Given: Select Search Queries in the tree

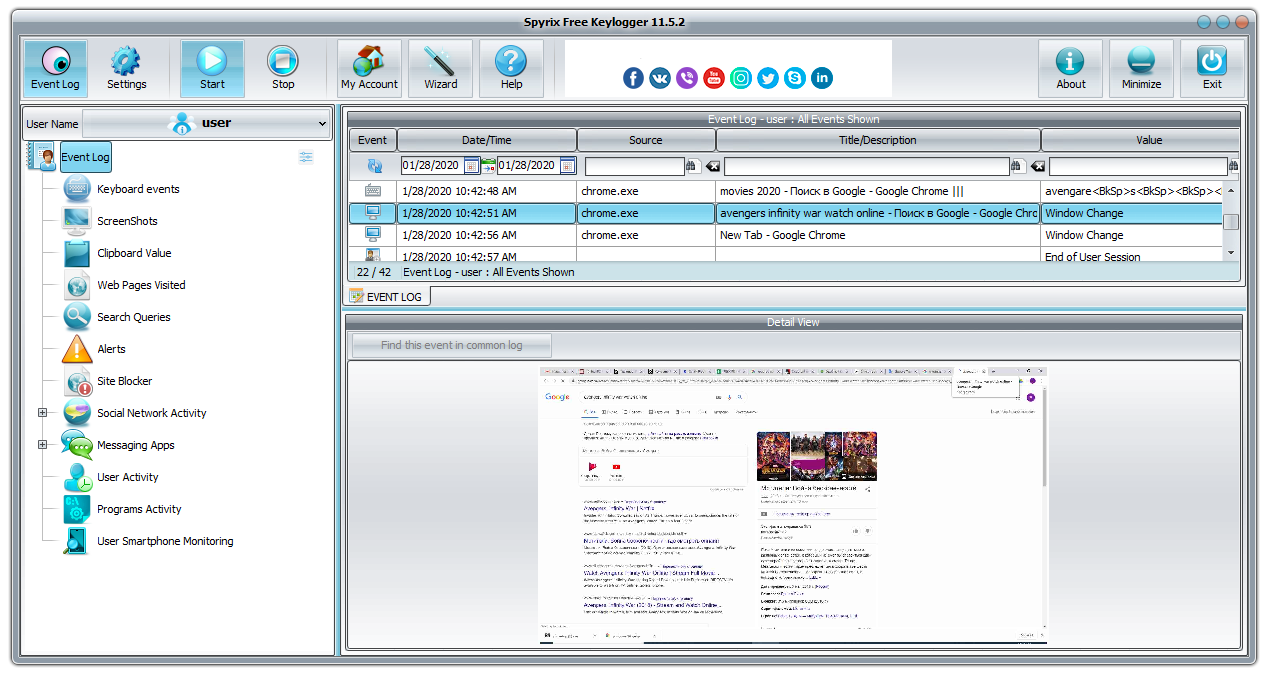Looking at the screenshot, I should tap(133, 317).
